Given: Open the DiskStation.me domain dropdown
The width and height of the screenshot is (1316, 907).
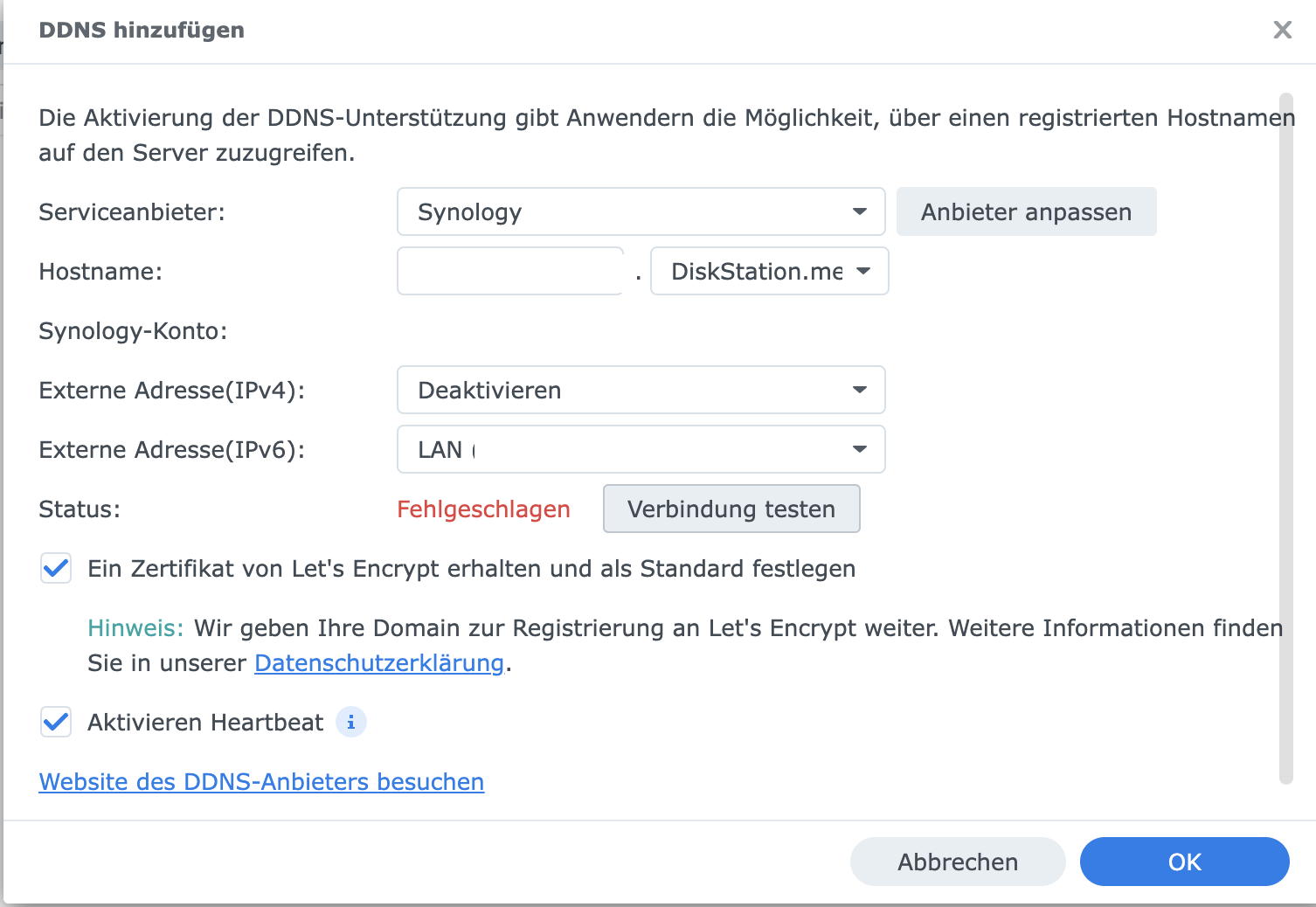Looking at the screenshot, I should click(x=770, y=272).
